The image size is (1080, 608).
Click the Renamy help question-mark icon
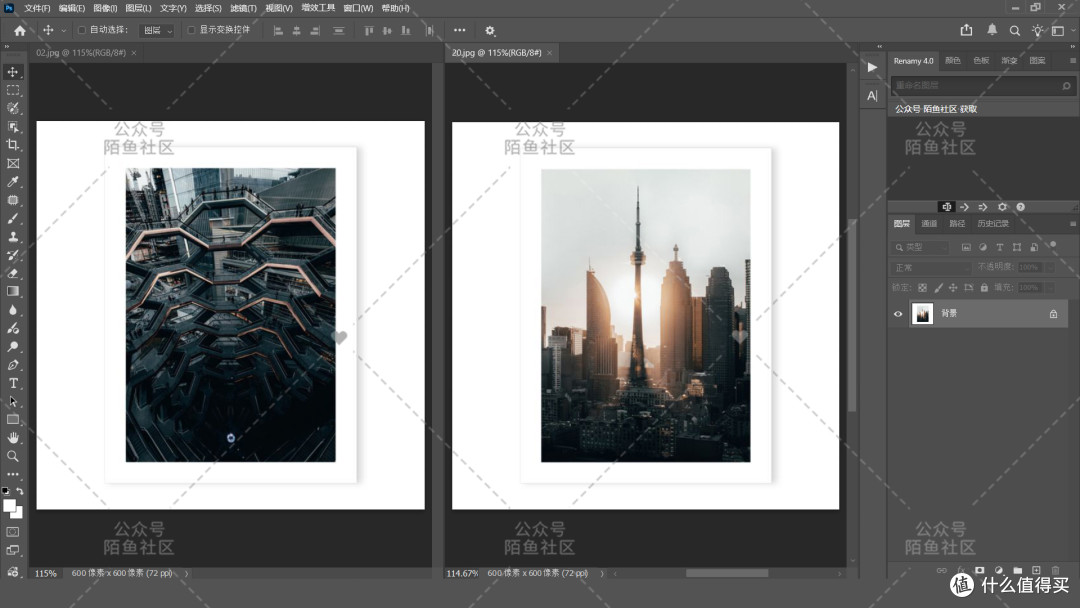(x=1021, y=207)
